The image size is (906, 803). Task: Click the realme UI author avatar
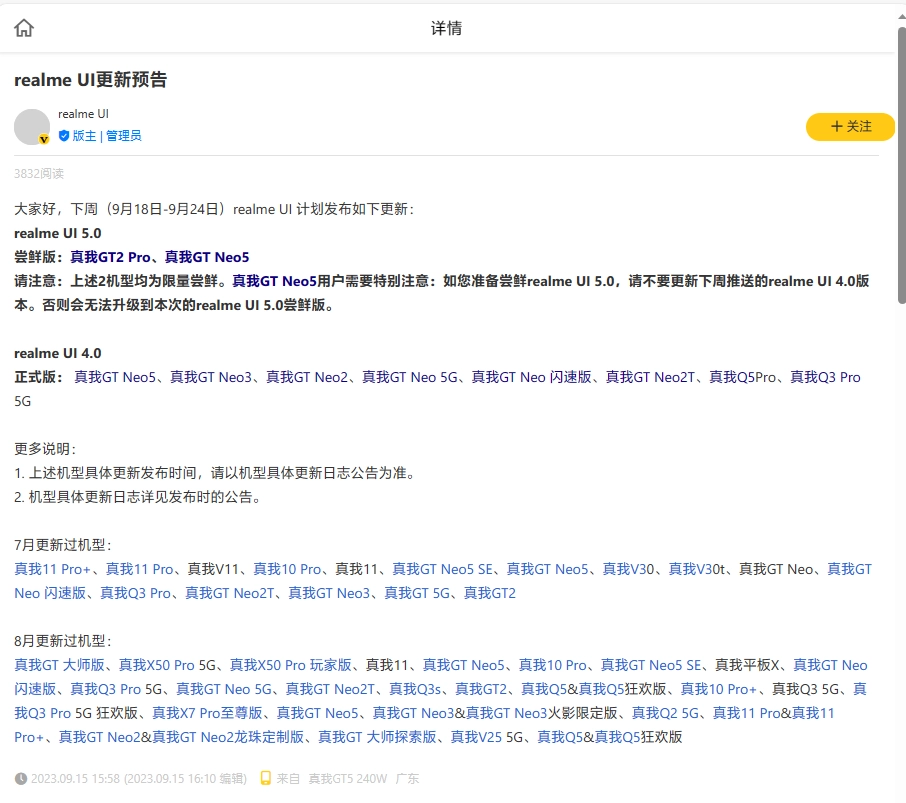pyautogui.click(x=32, y=127)
